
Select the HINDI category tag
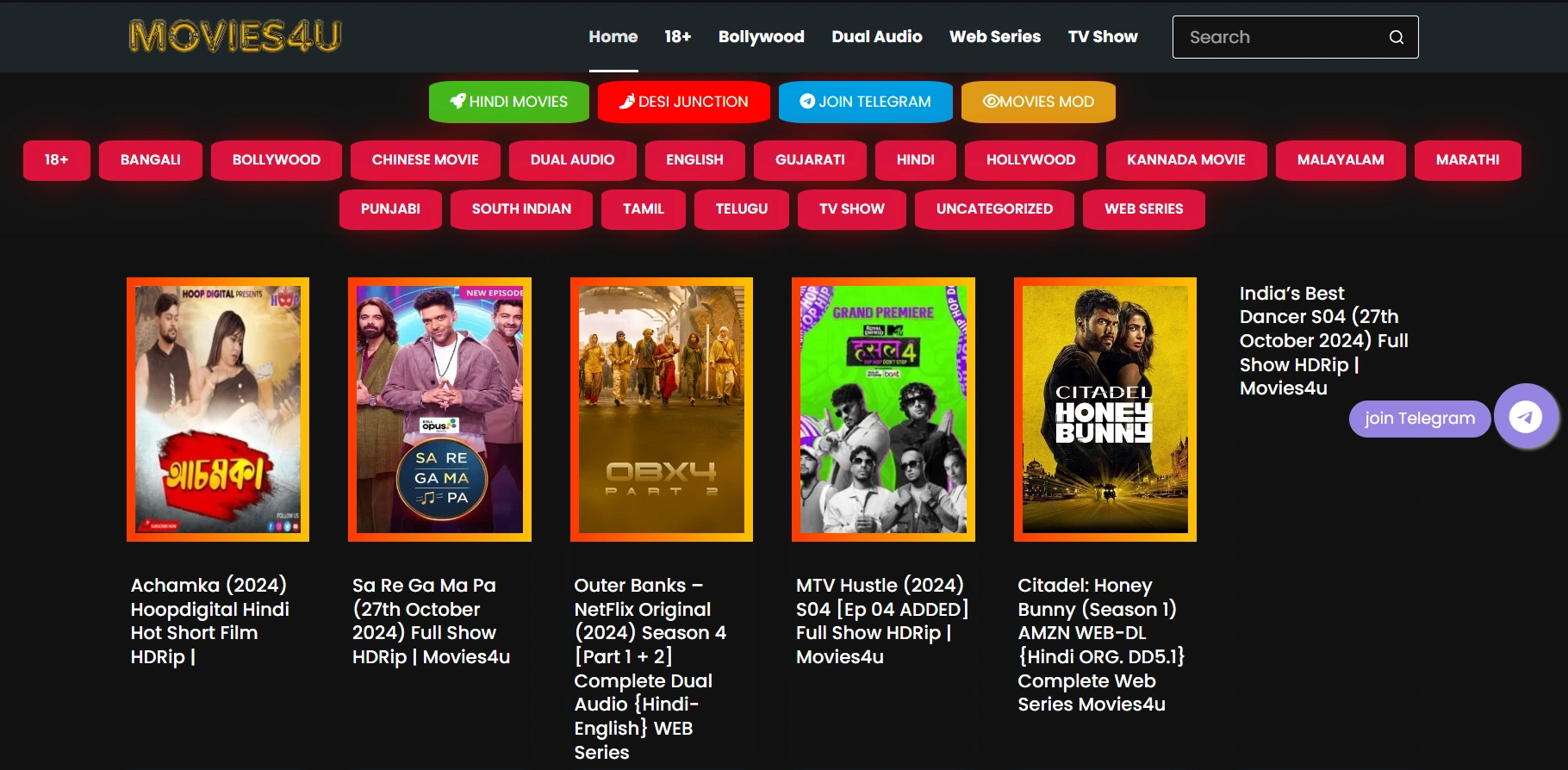tap(916, 160)
